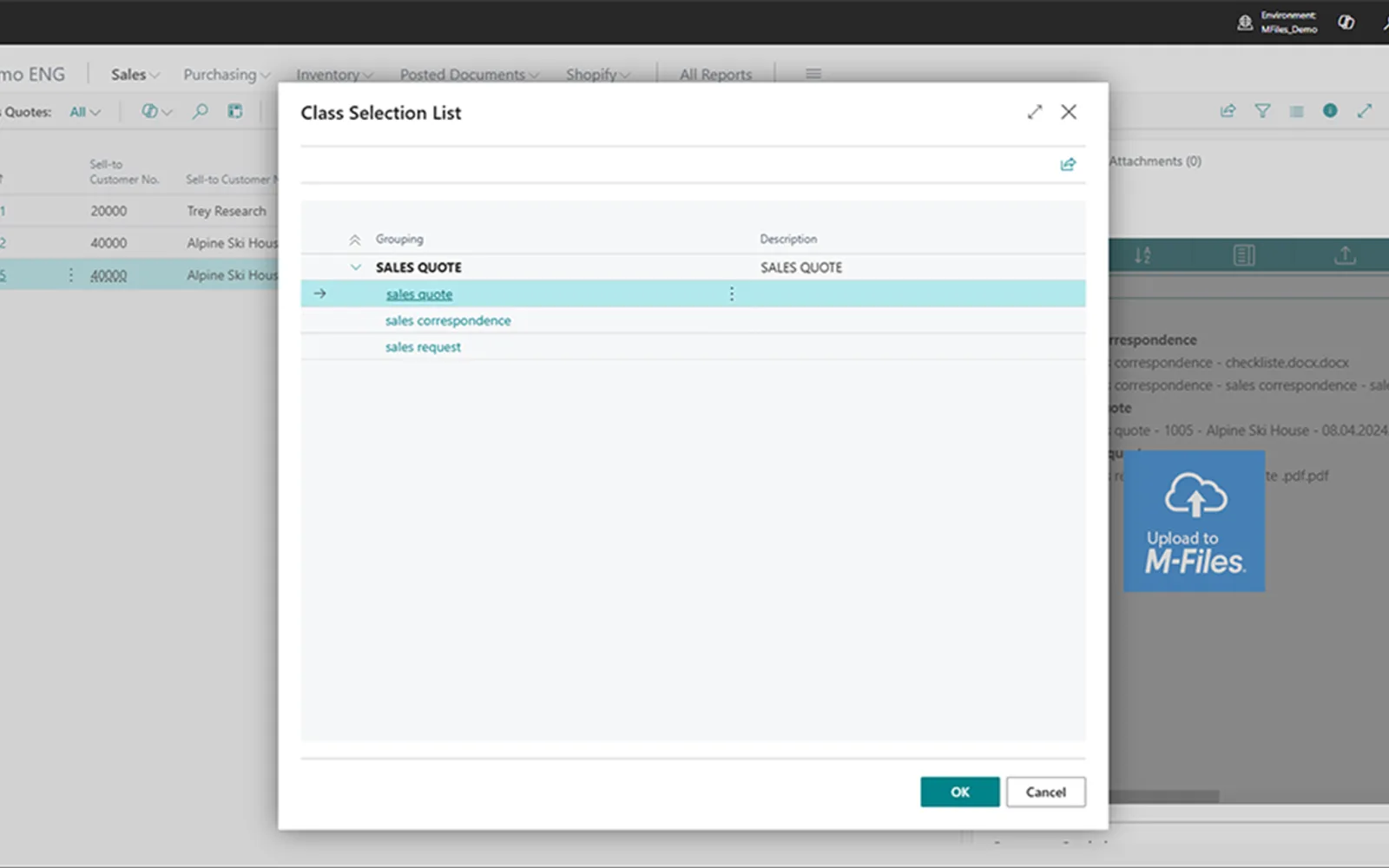Click the Upload to M-Files tile

pos(1194,521)
